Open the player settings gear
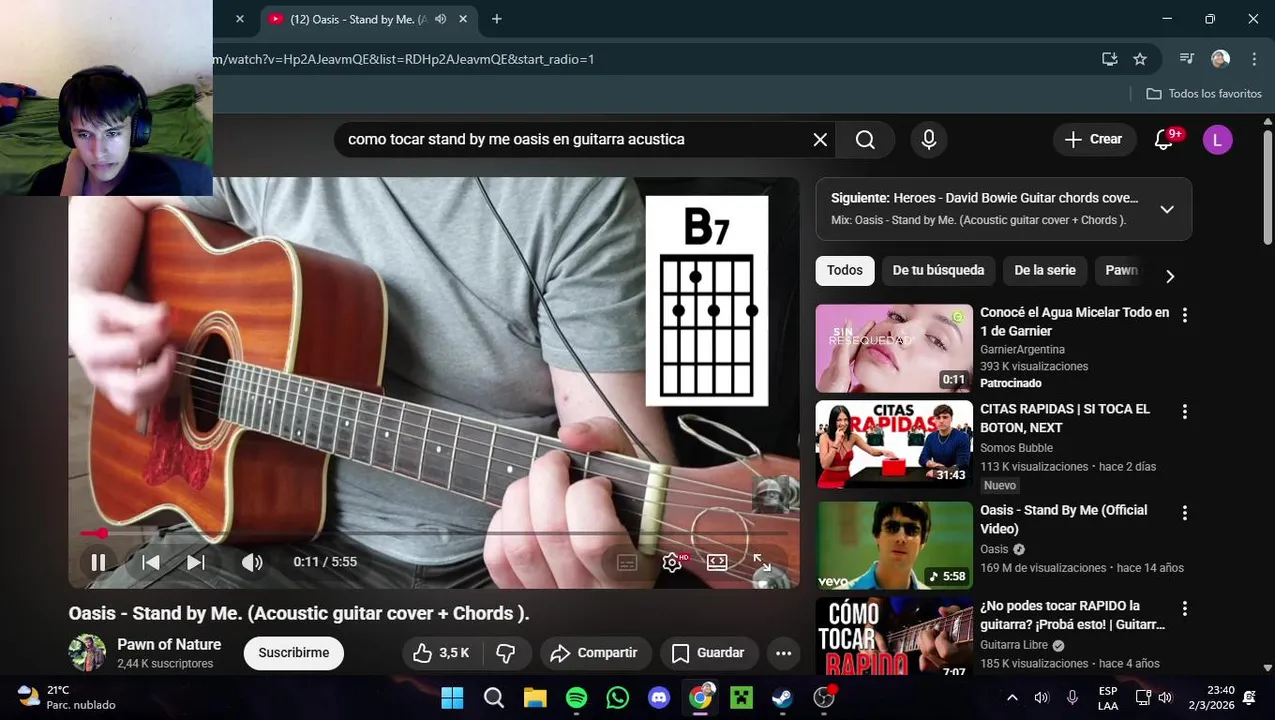Viewport: 1275px width, 720px height. point(672,562)
